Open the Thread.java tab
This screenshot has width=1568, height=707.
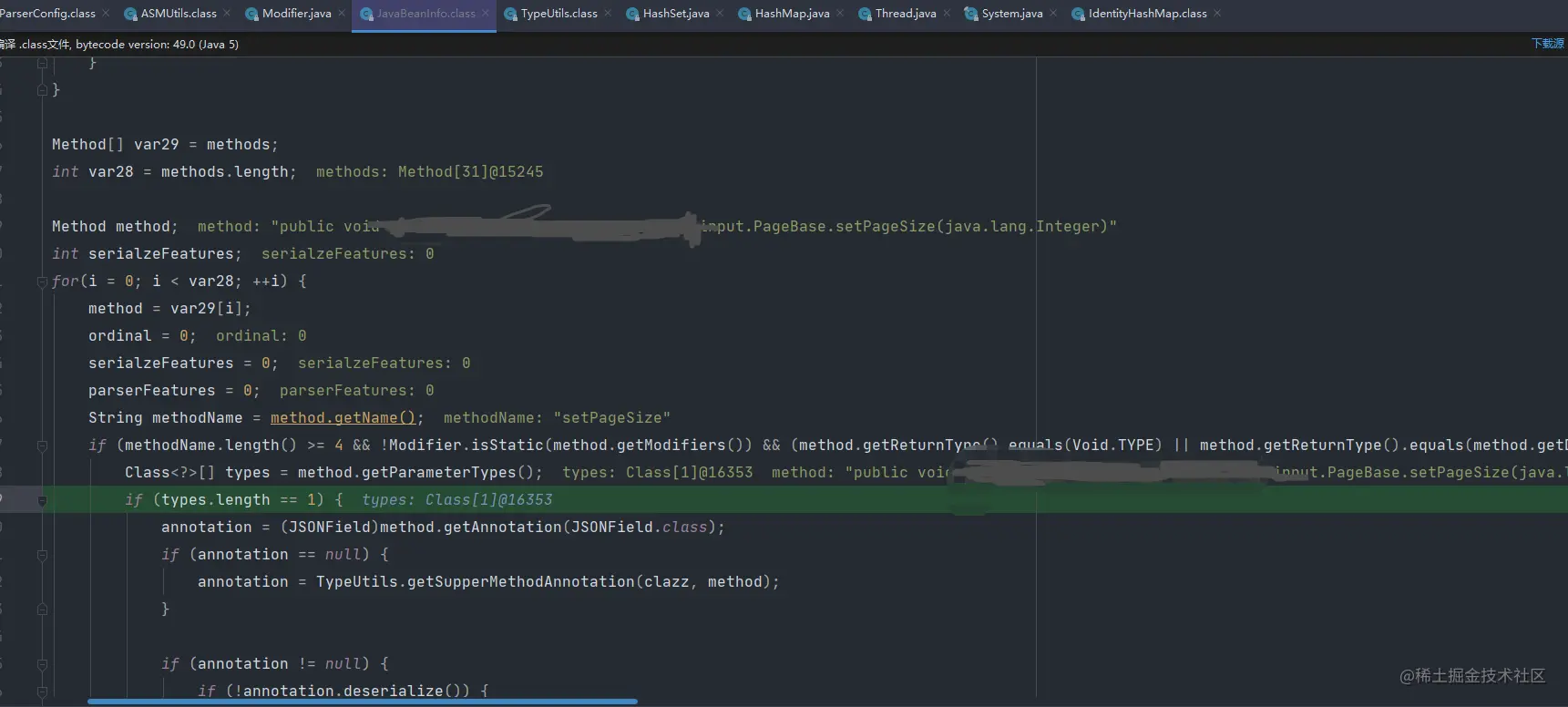pyautogui.click(x=906, y=14)
